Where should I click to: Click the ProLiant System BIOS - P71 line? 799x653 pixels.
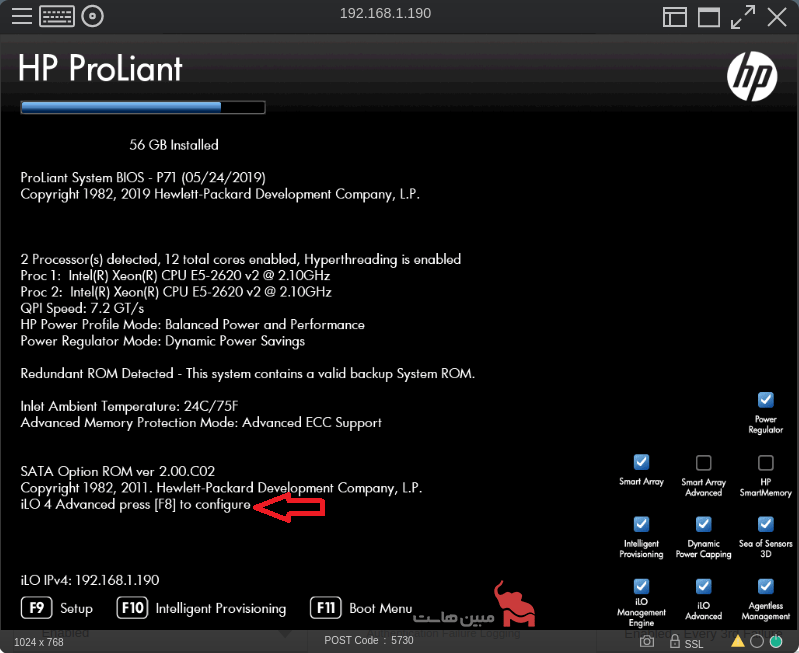pos(143,177)
